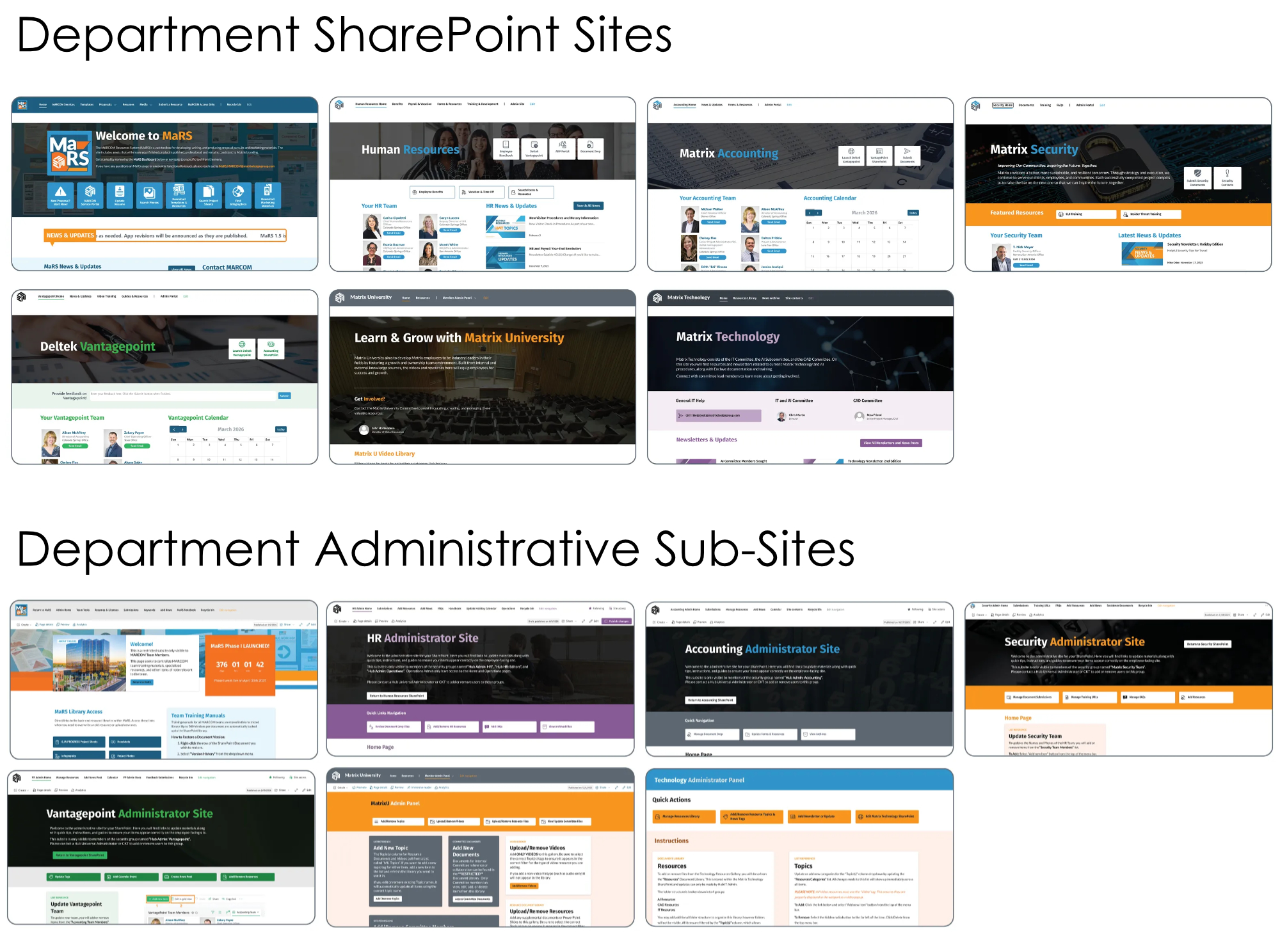Image resolution: width=1280 pixels, height=952 pixels.
Task: Click the Security Contacts tile in Matrix Security
Action: [x=1227, y=178]
